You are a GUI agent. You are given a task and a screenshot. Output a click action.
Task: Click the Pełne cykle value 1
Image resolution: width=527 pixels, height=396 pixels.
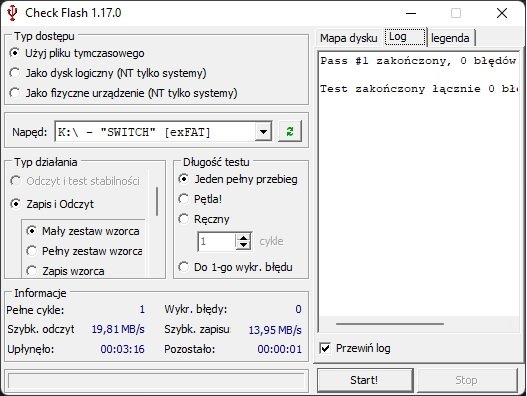[x=142, y=309]
